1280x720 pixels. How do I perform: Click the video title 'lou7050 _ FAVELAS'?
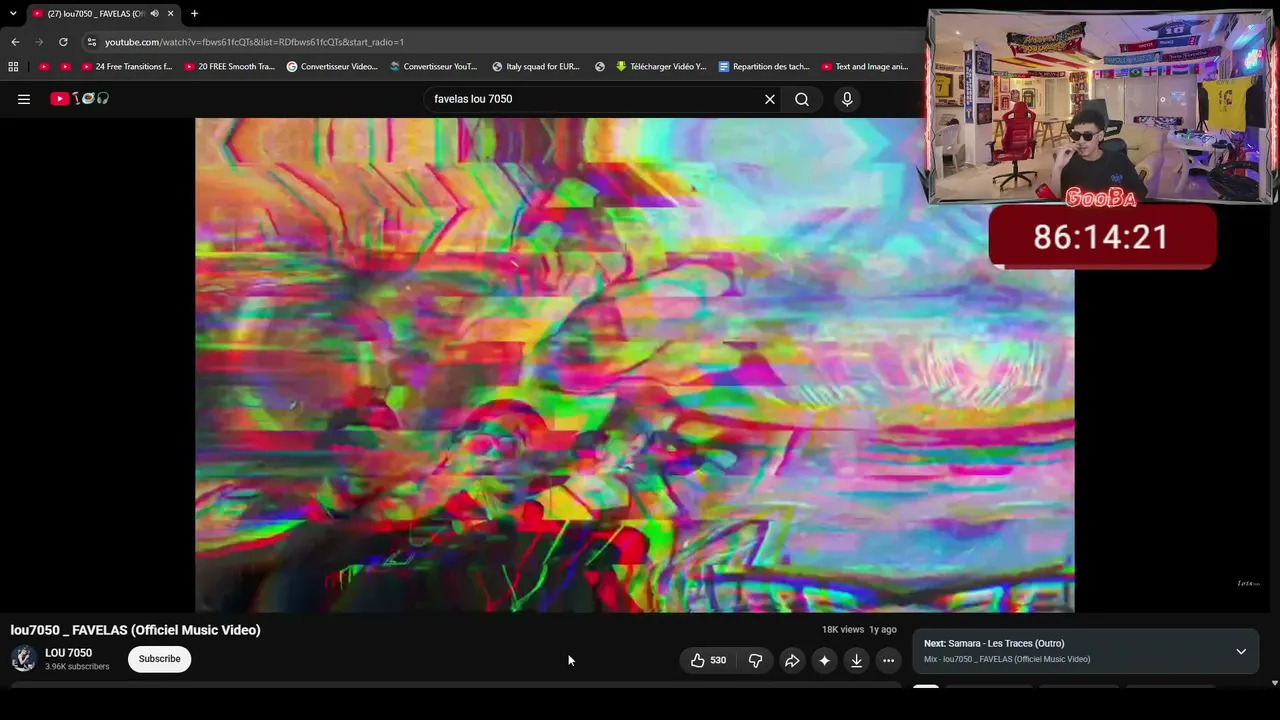tap(135, 630)
